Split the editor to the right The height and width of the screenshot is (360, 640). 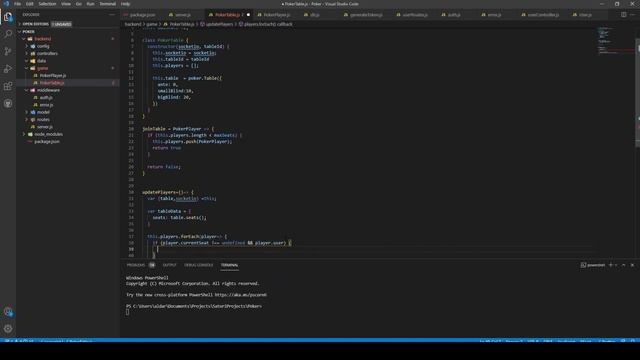[624, 15]
